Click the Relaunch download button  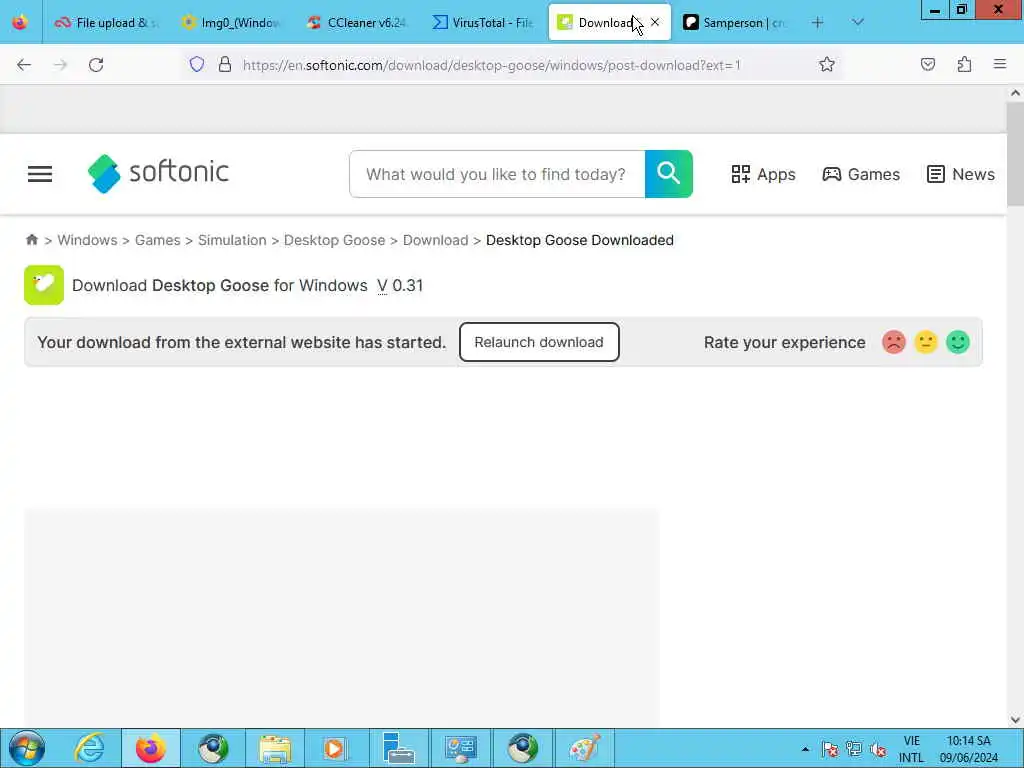[539, 342]
